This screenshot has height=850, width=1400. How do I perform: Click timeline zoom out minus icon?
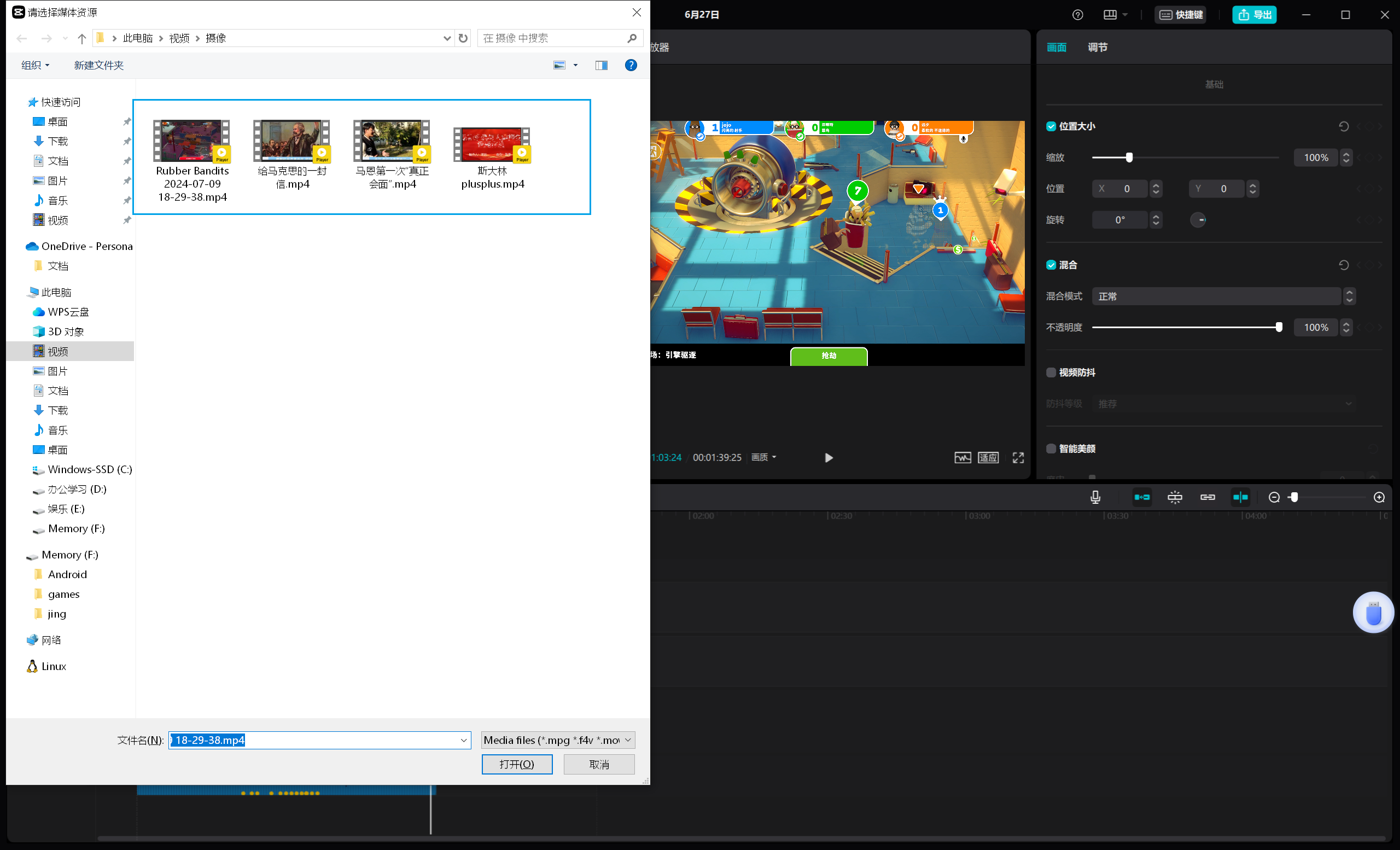point(1274,497)
